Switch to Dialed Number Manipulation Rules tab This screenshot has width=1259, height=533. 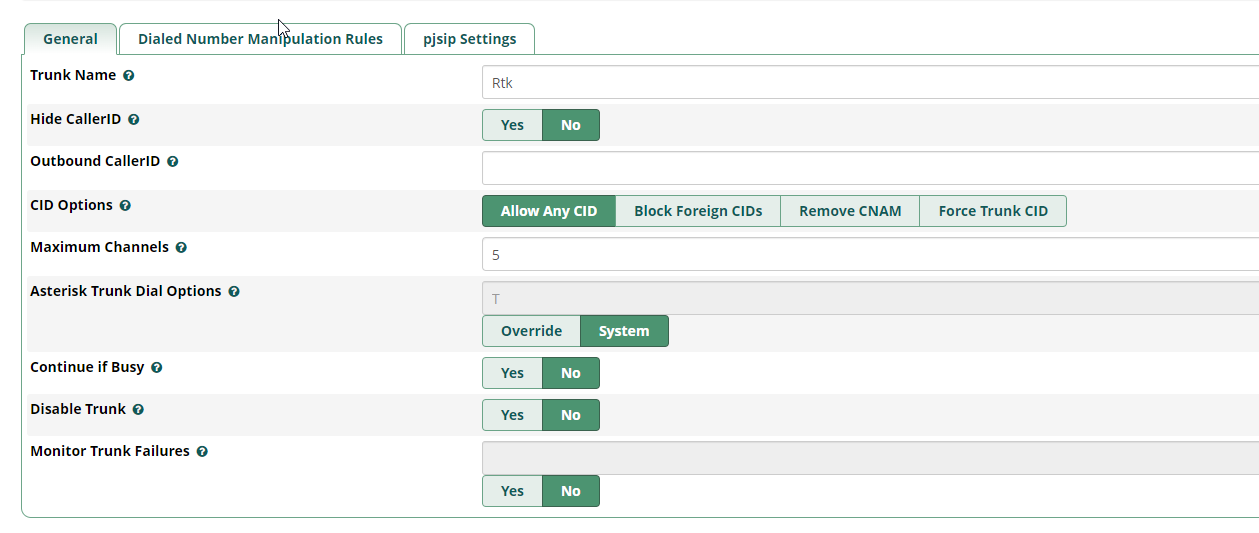tap(260, 39)
